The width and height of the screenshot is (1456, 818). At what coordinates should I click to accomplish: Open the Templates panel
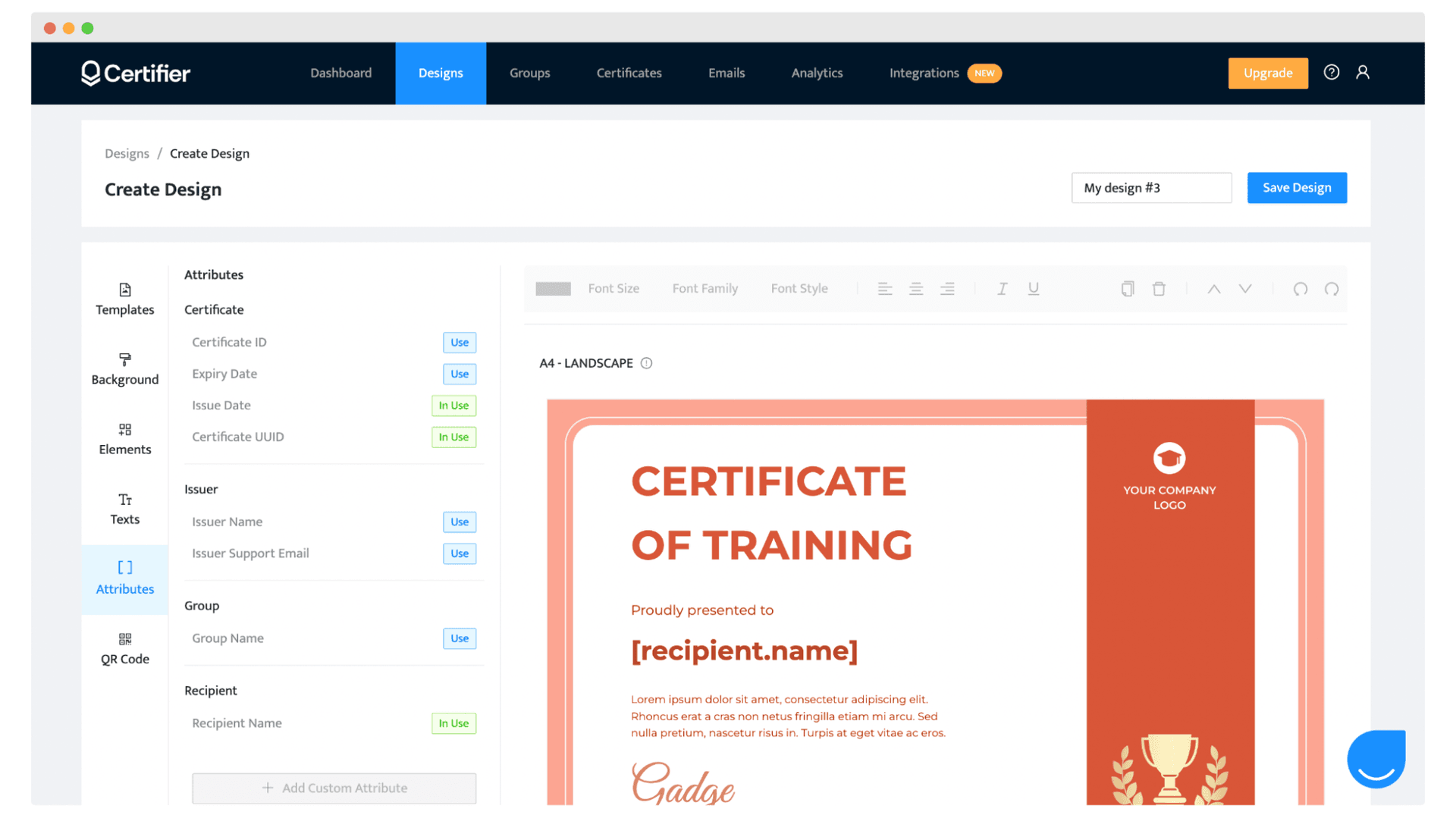[x=124, y=299]
